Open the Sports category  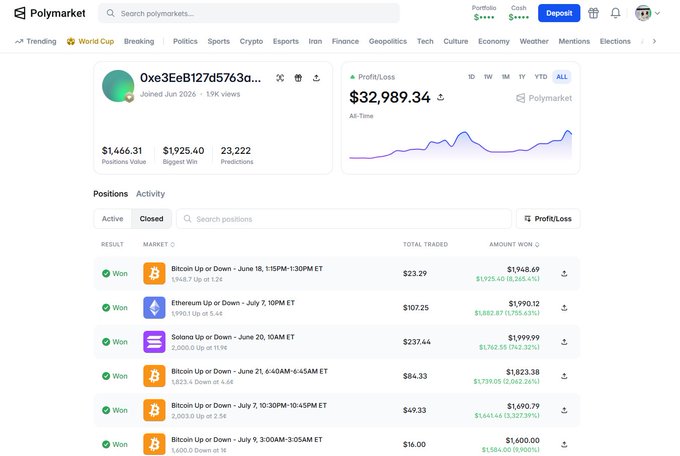[x=219, y=41]
